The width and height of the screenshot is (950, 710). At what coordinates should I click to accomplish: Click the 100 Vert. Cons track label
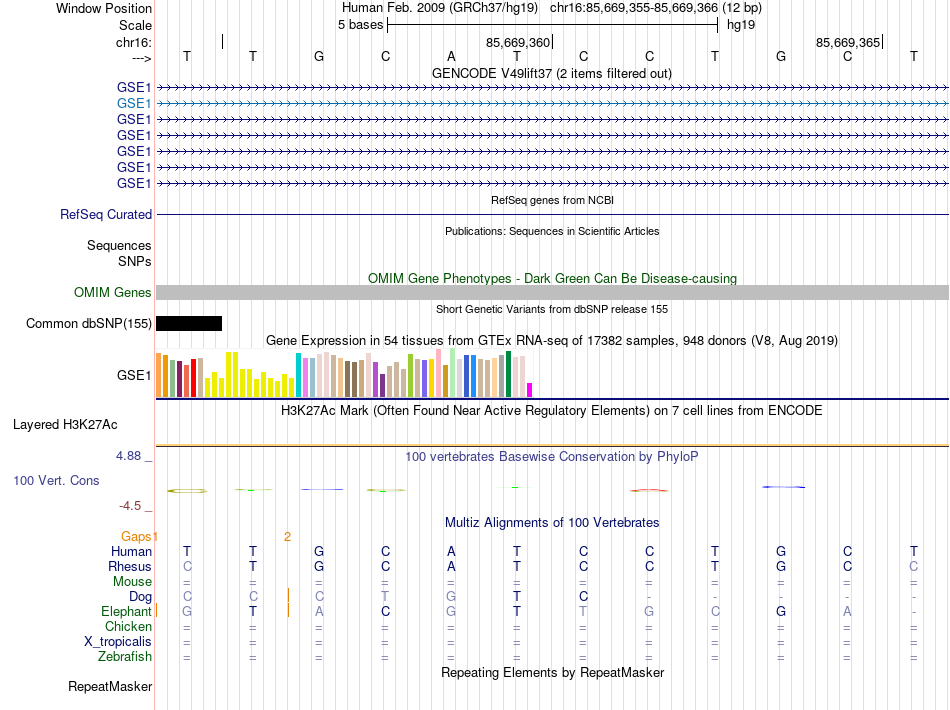pyautogui.click(x=56, y=480)
